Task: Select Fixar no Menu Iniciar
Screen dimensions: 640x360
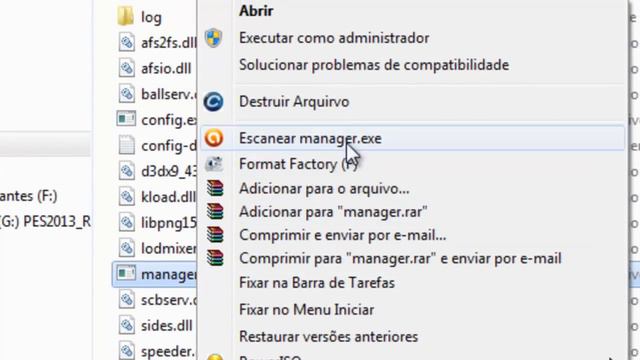Action: (307, 310)
